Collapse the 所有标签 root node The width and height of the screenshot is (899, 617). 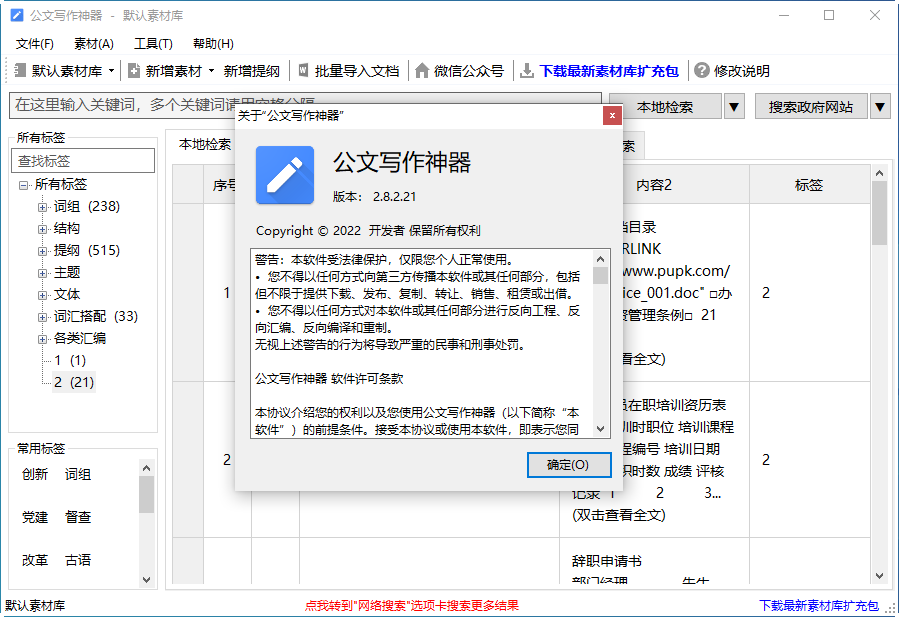[x=24, y=185]
